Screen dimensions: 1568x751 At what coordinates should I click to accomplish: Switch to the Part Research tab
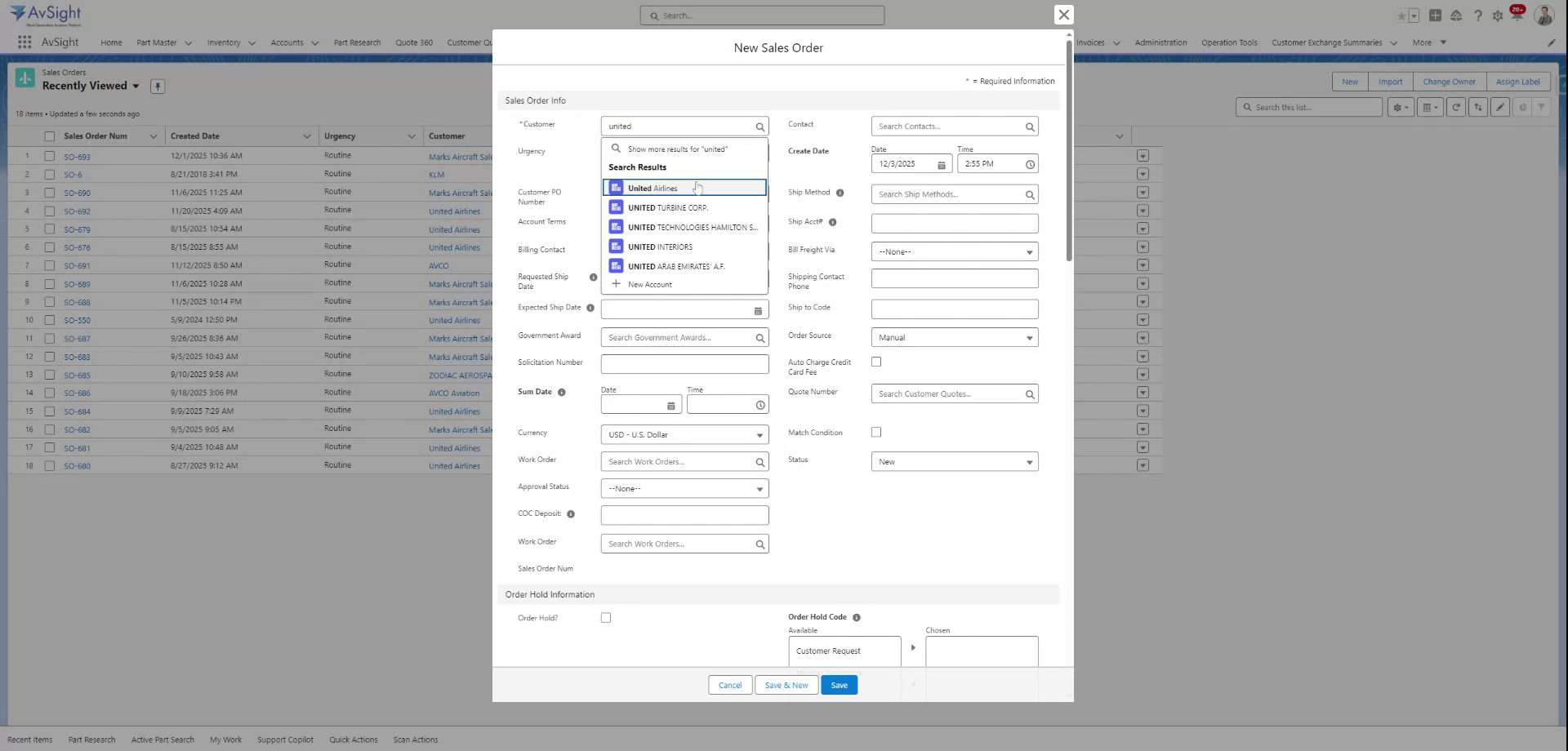[x=357, y=42]
